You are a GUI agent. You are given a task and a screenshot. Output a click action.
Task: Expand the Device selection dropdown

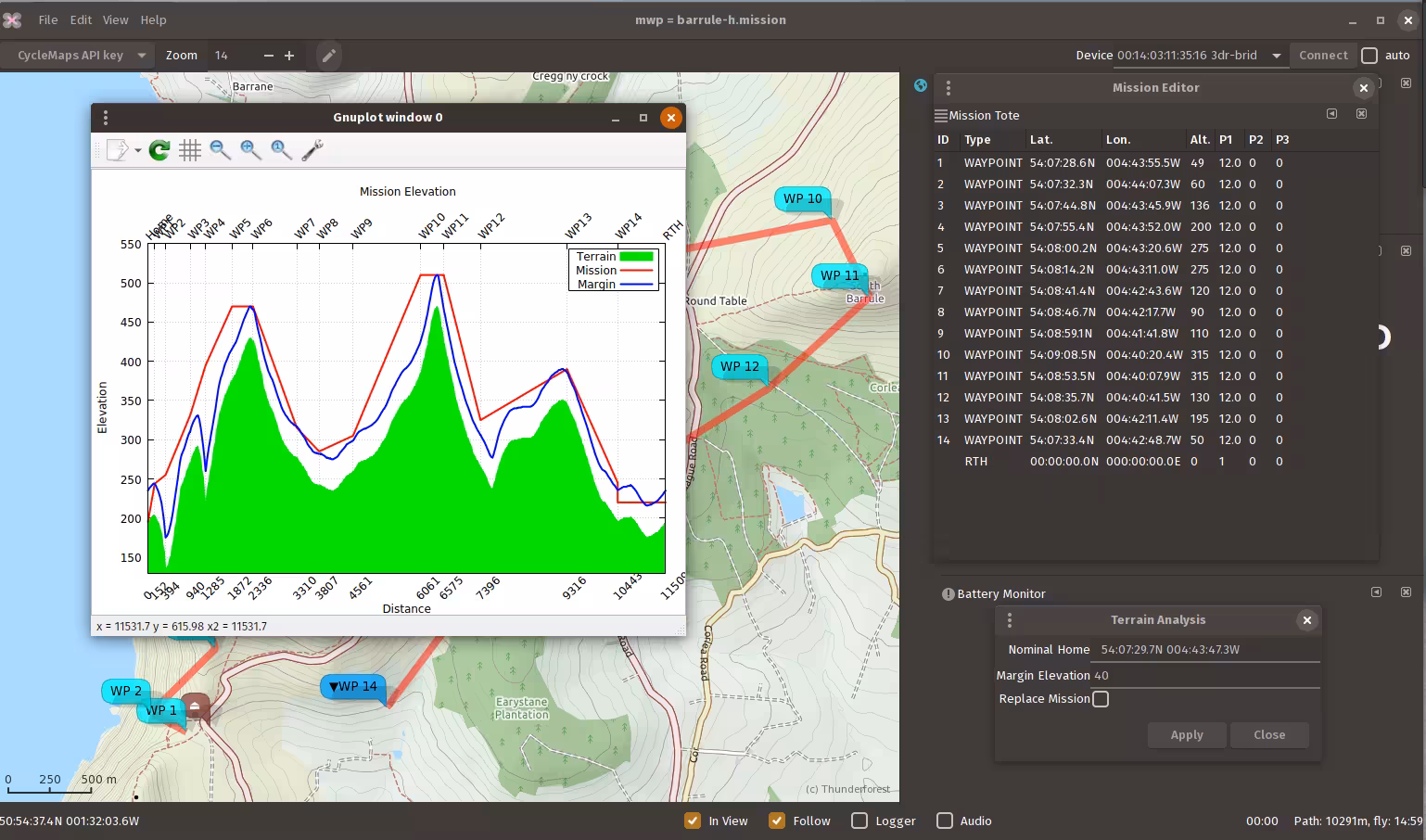pyautogui.click(x=1276, y=56)
